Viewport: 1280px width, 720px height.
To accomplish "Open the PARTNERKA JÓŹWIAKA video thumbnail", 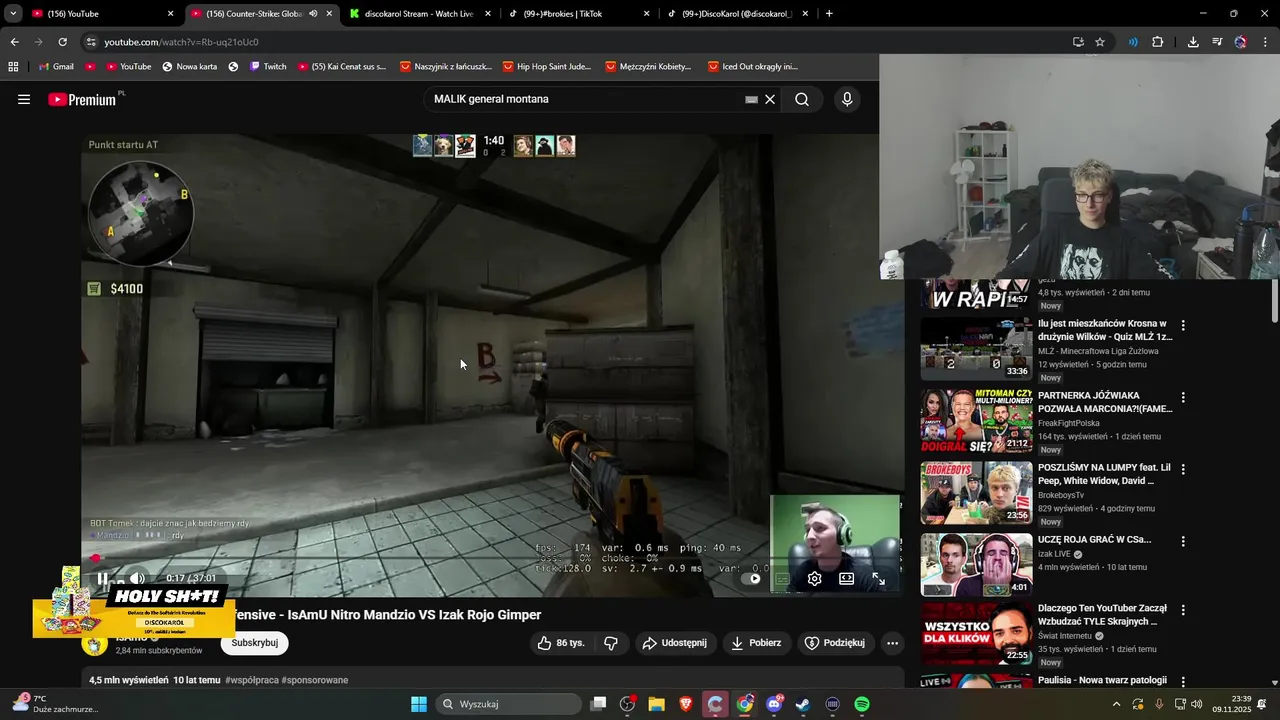I will (x=976, y=421).
